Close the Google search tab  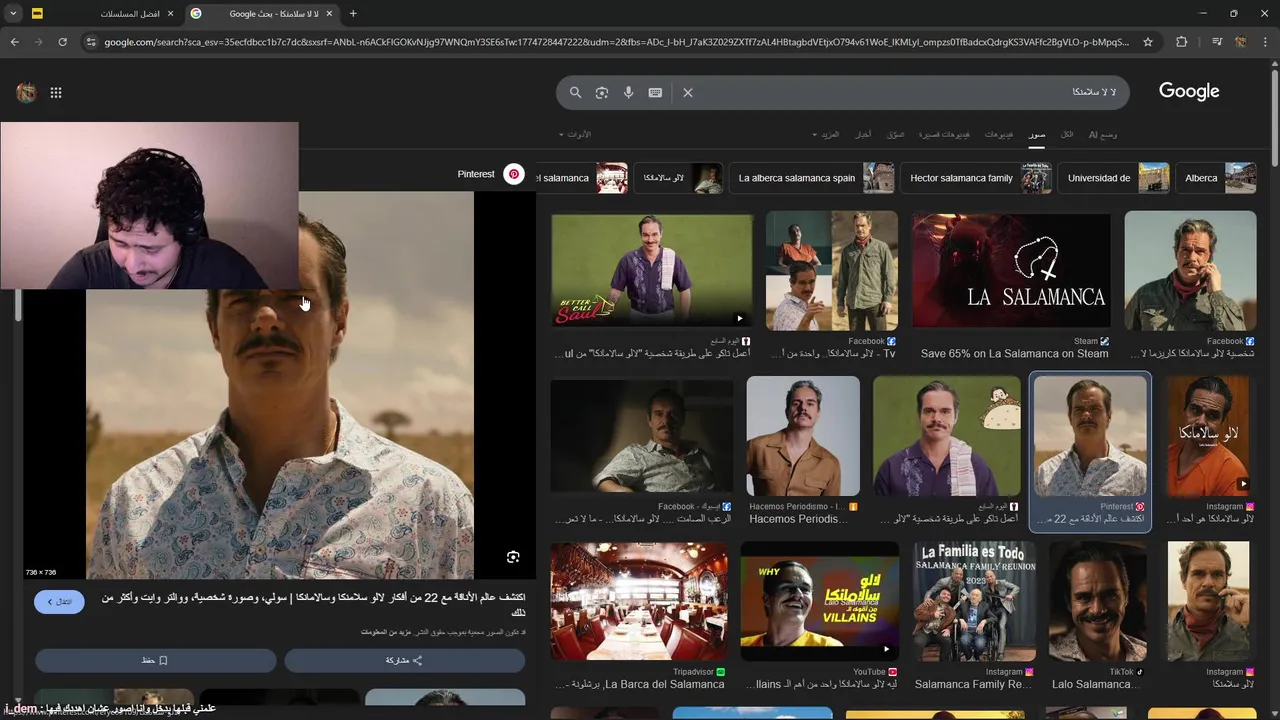click(x=329, y=14)
